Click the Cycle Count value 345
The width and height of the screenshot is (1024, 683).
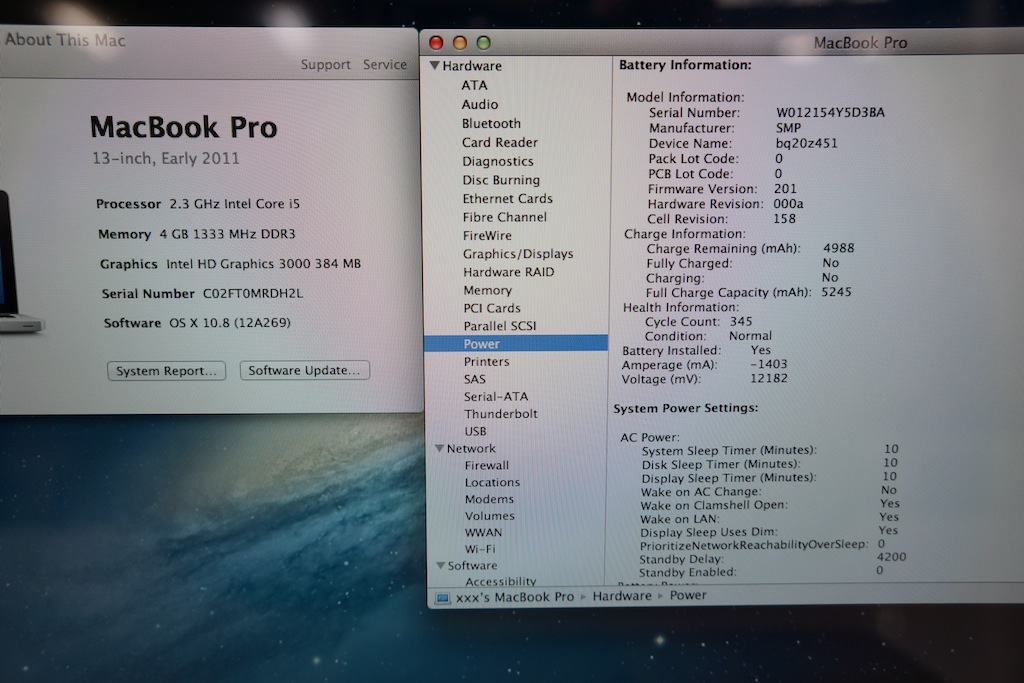click(x=741, y=321)
